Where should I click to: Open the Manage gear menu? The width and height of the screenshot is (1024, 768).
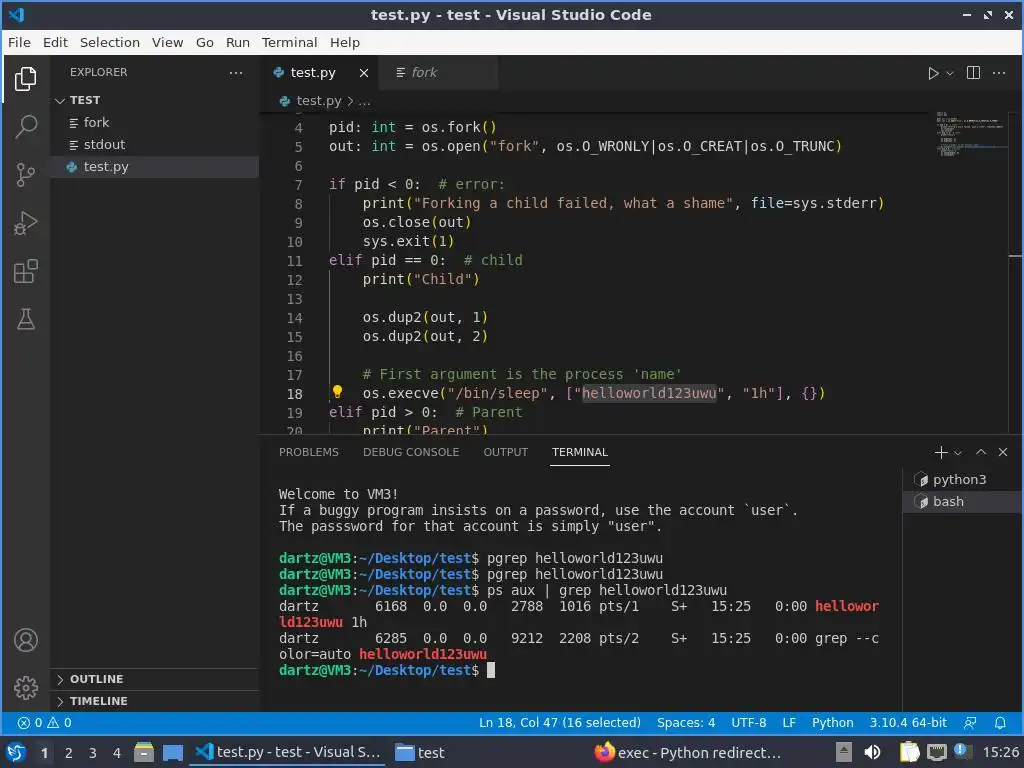25,688
